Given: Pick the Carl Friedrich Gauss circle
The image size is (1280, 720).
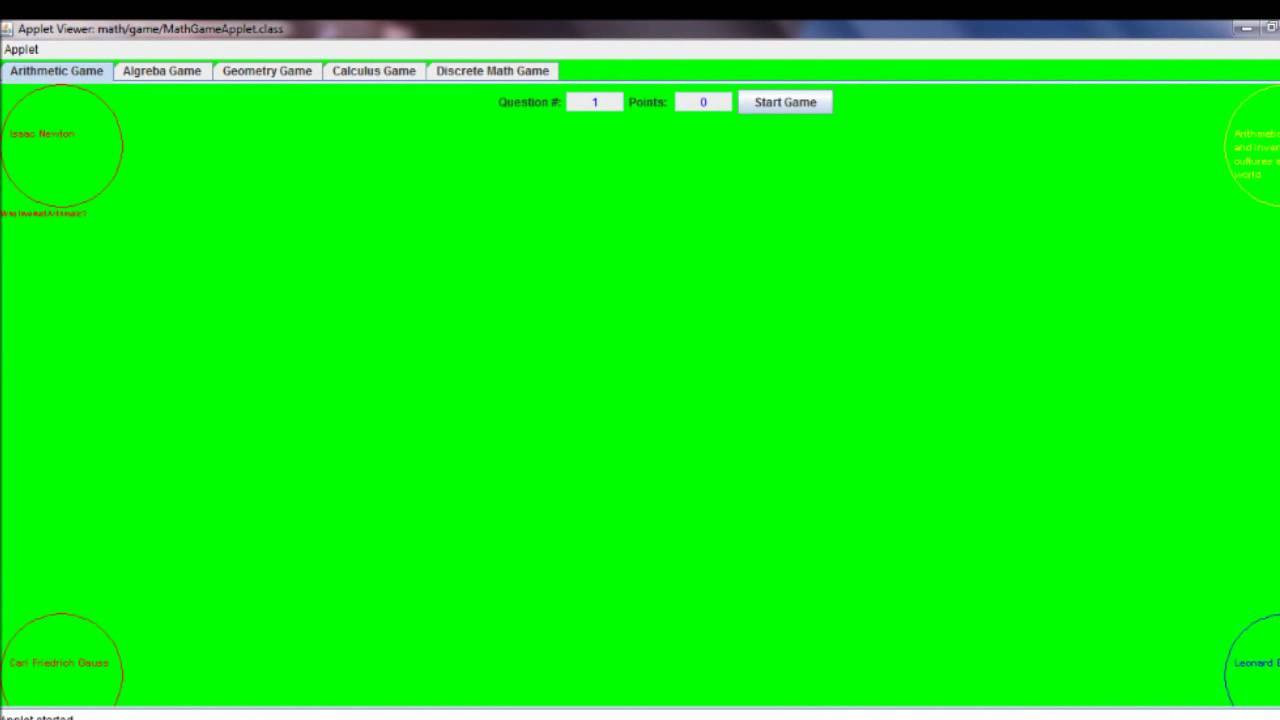Looking at the screenshot, I should (62, 662).
